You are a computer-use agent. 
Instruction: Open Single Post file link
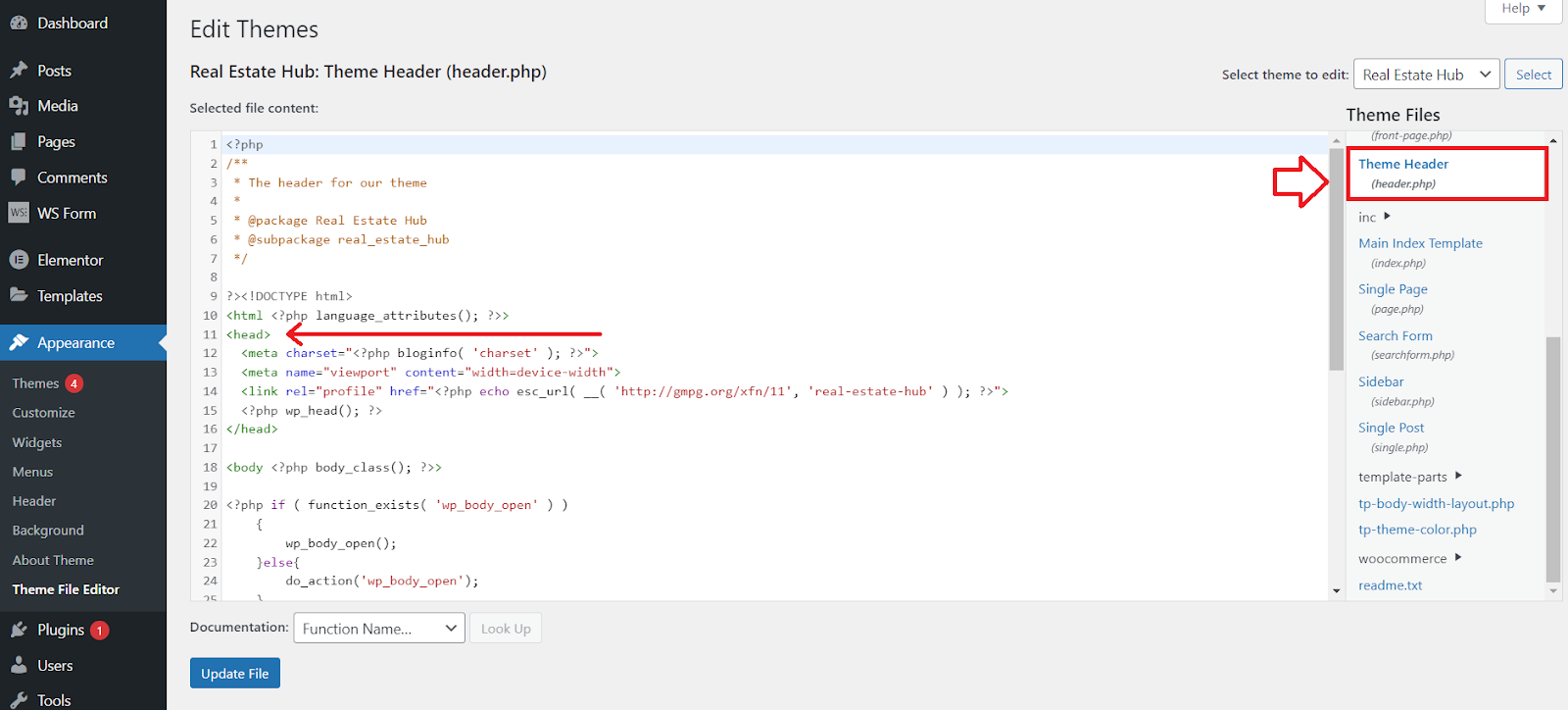point(1392,428)
